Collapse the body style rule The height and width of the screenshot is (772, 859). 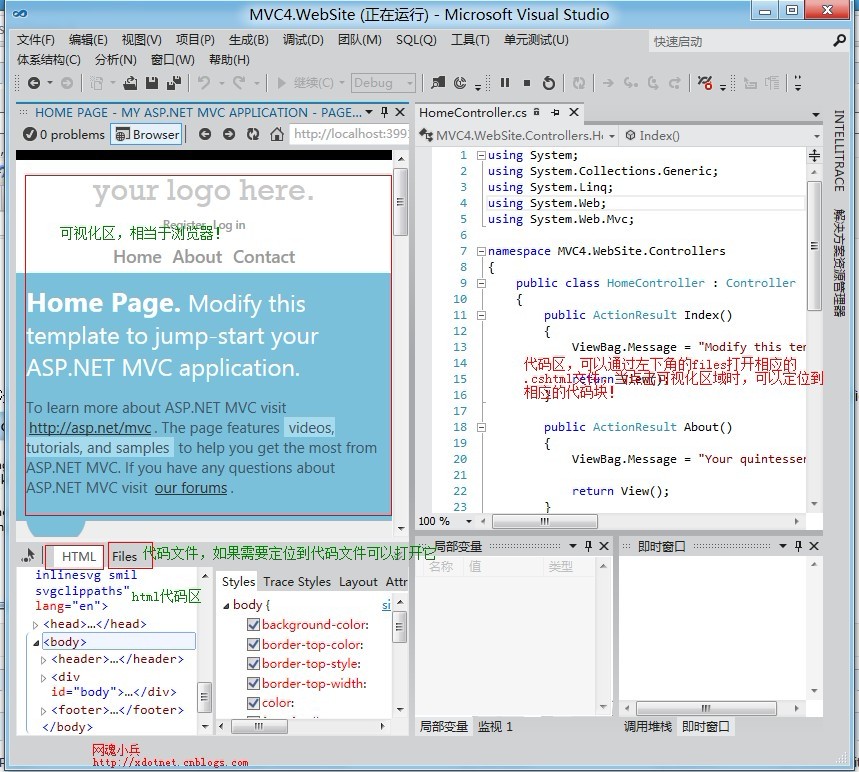(226, 605)
